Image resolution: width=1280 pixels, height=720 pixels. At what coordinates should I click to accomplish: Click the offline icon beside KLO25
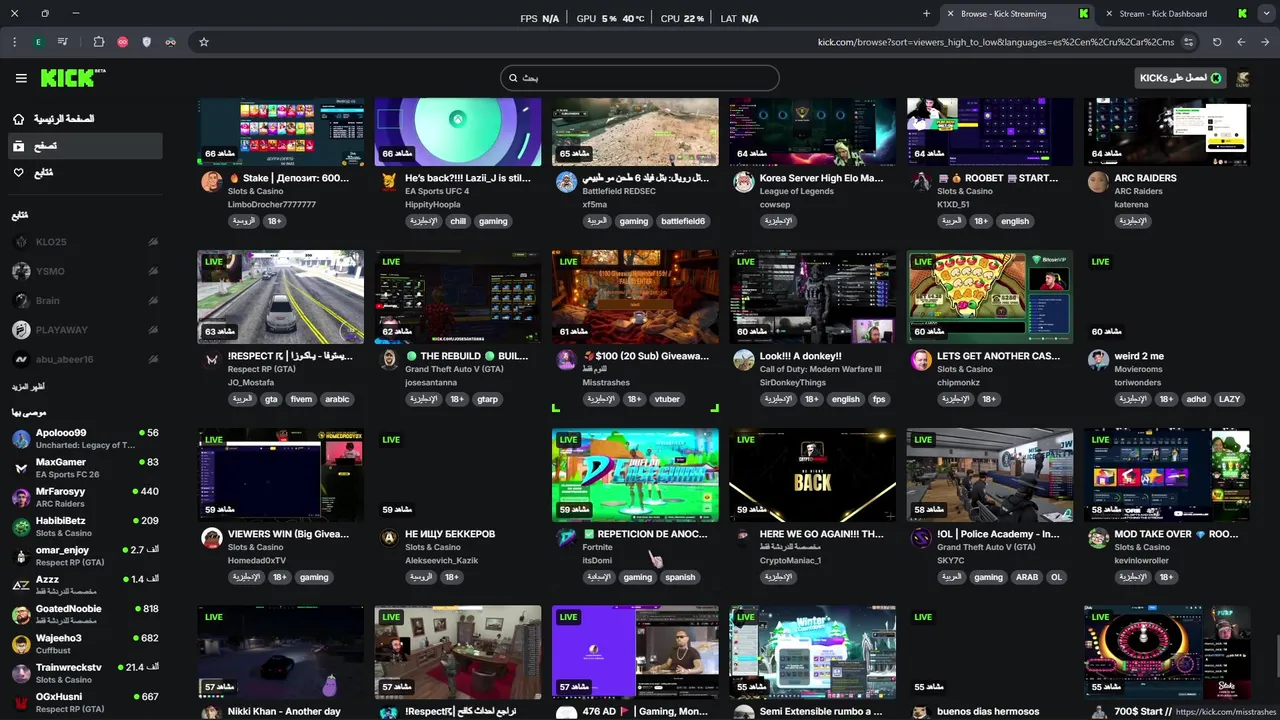pyautogui.click(x=153, y=242)
